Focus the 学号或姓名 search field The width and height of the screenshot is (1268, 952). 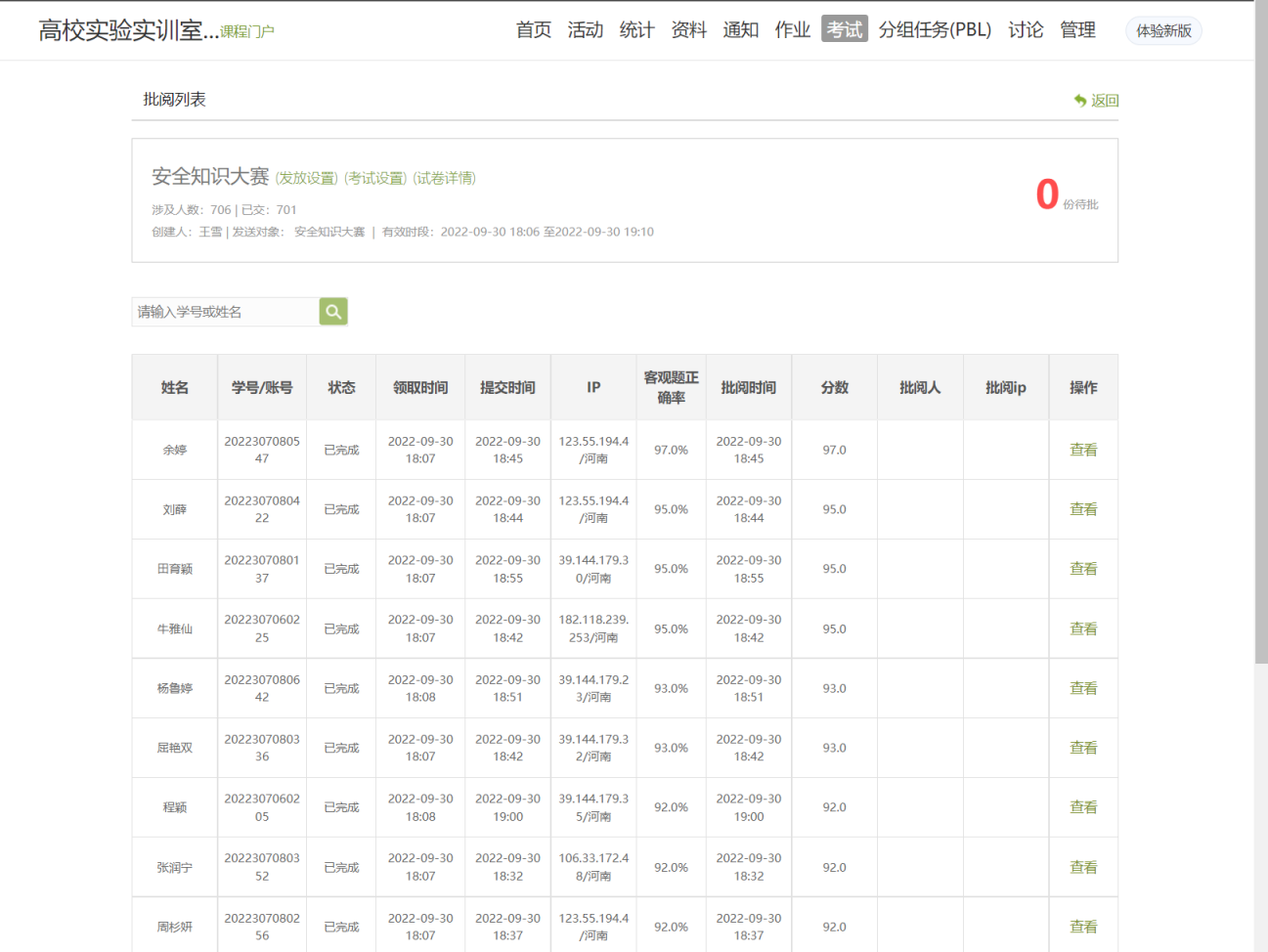click(225, 312)
